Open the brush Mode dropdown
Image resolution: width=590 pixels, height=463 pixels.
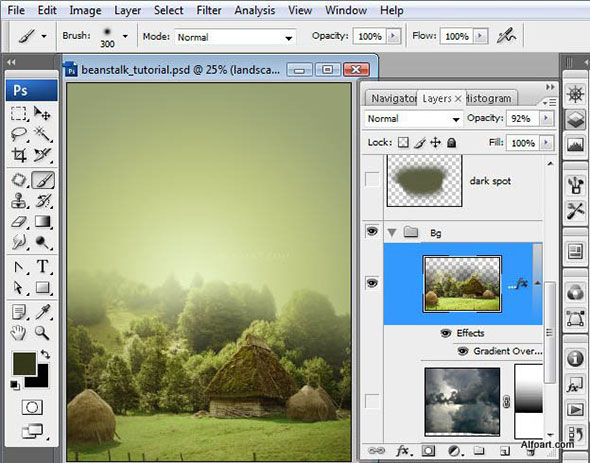[236, 37]
